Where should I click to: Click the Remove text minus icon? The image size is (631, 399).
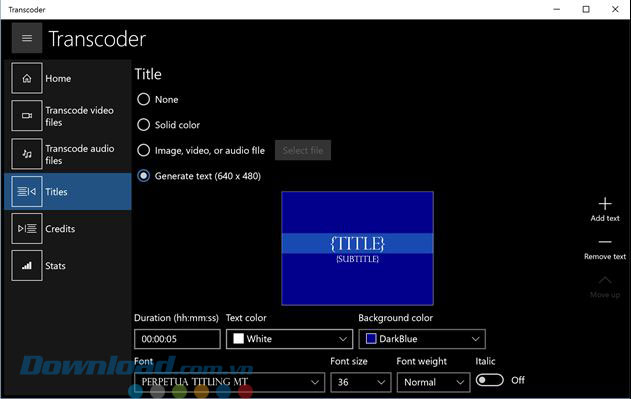click(x=605, y=242)
